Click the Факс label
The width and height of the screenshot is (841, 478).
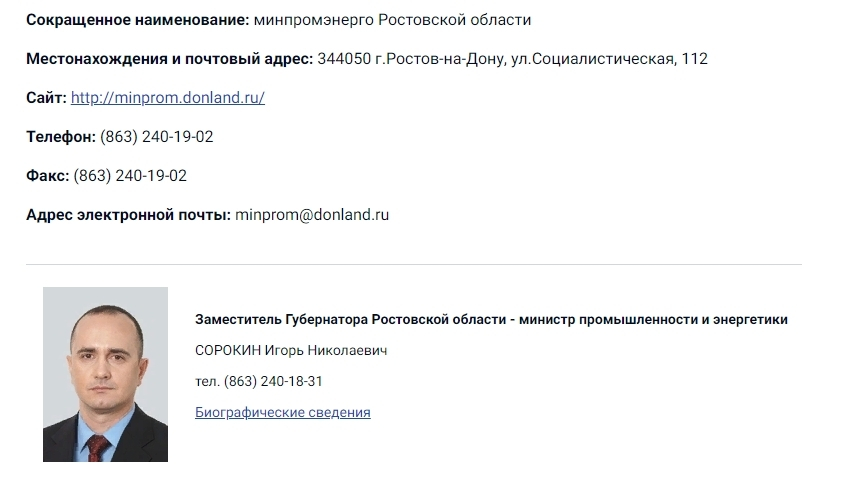point(47,176)
